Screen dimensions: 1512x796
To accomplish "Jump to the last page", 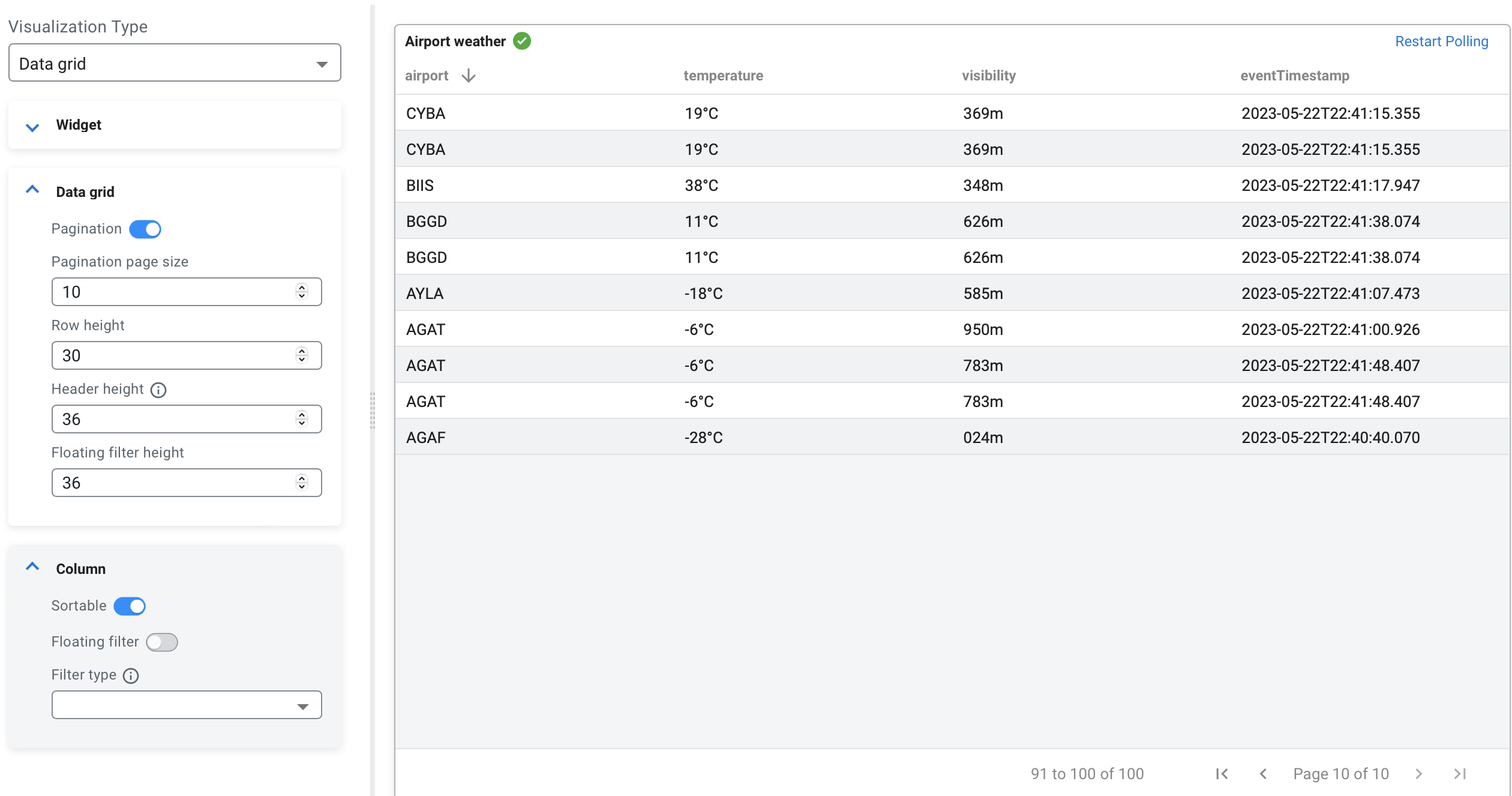I will (x=1460, y=774).
